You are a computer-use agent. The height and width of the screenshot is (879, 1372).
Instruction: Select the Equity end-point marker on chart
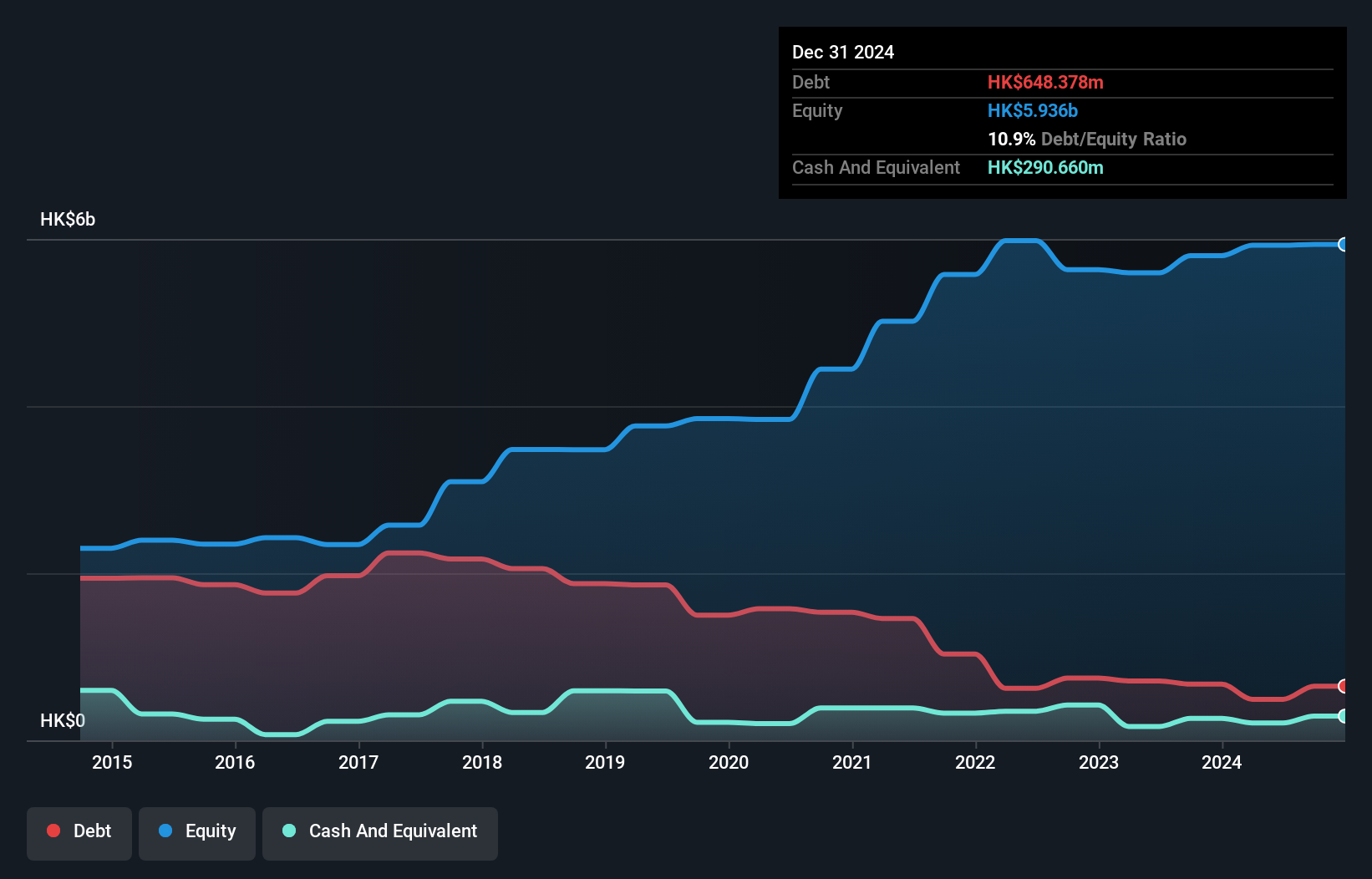[x=1344, y=245]
